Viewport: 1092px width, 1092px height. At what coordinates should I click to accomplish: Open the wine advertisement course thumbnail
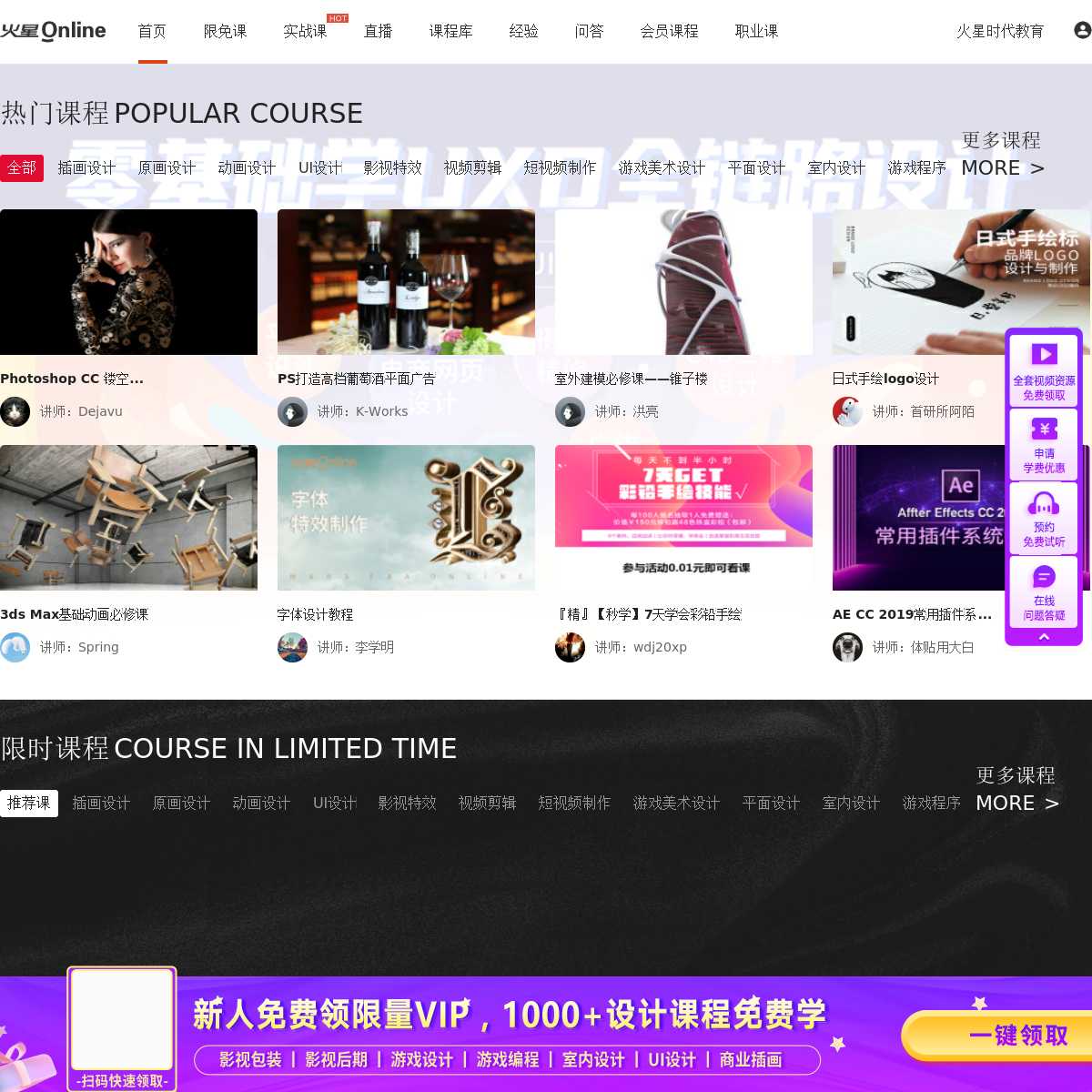[x=406, y=282]
